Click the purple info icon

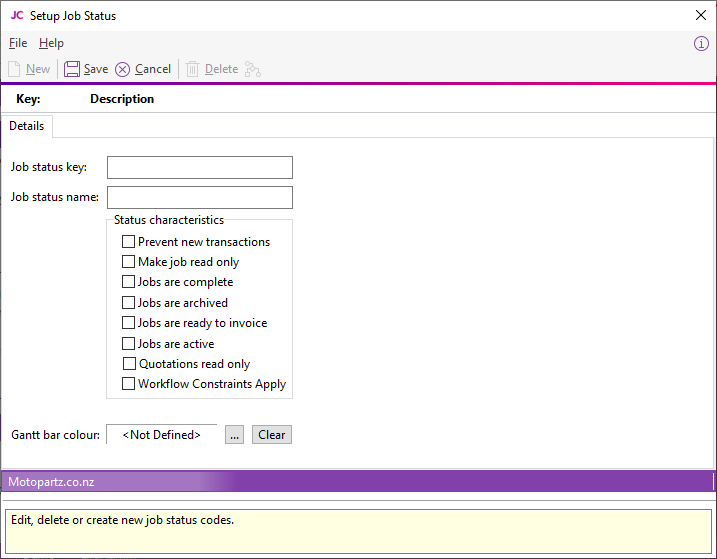pos(701,44)
